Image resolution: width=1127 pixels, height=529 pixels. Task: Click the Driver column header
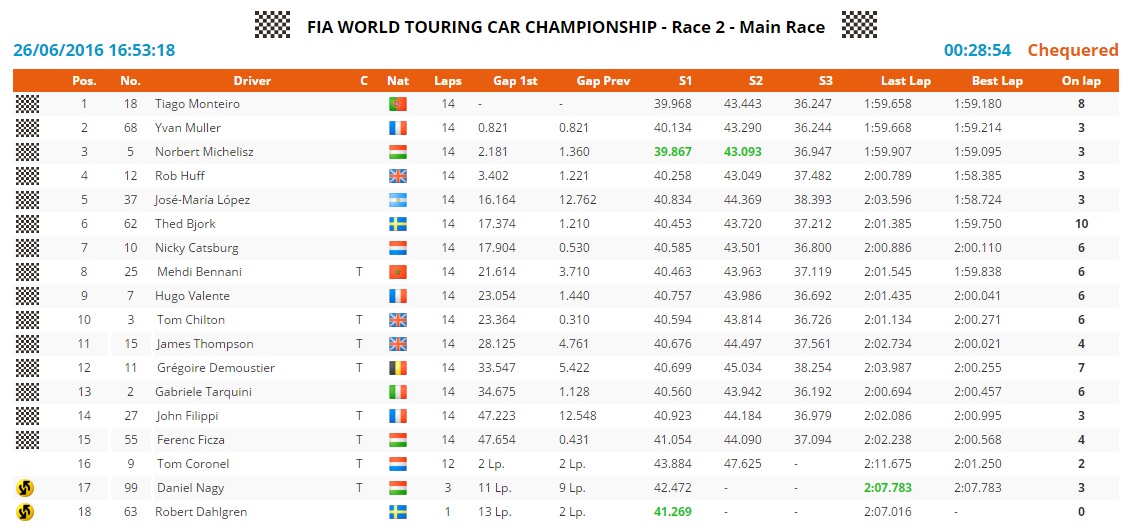[x=252, y=81]
